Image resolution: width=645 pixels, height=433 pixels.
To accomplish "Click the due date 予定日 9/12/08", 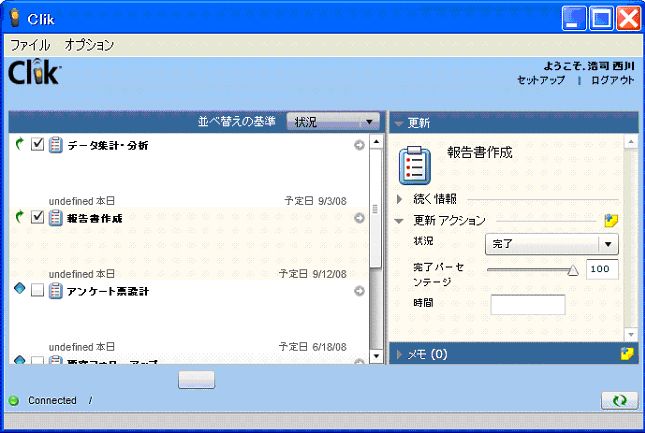I will pos(313,274).
